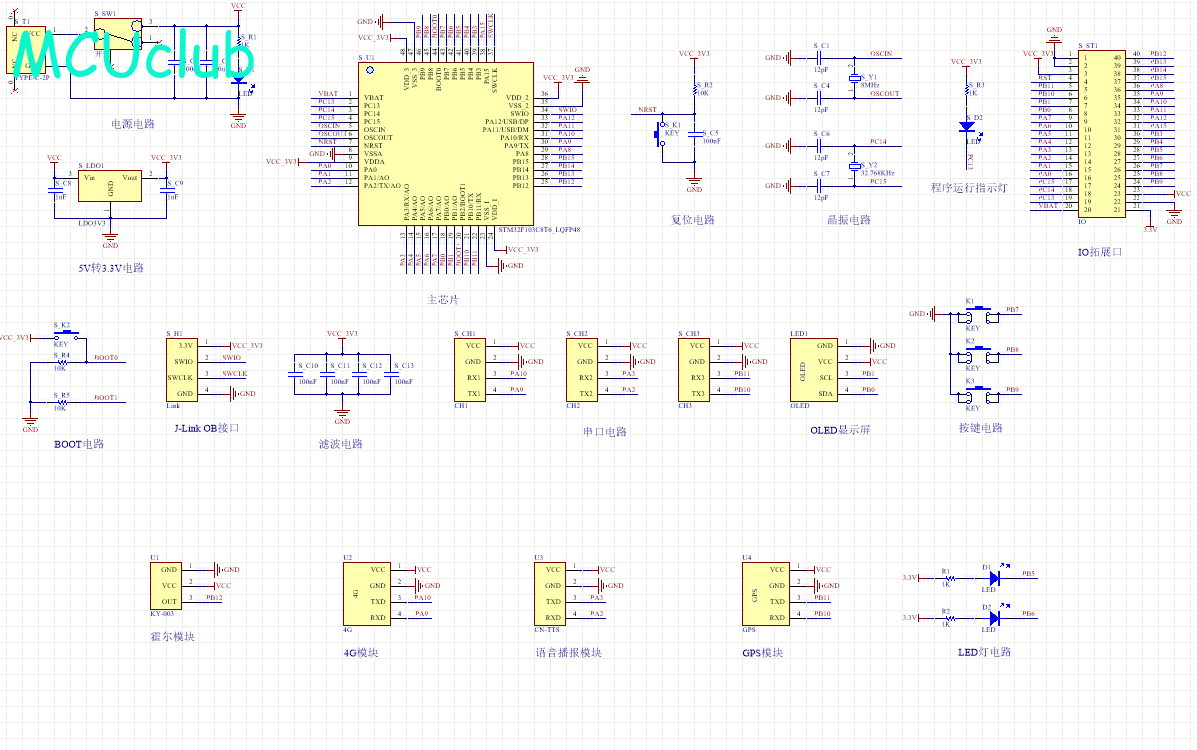Select the S_C13 100nF filter capacitor
Screen dimensions: 1197x750
391,374
